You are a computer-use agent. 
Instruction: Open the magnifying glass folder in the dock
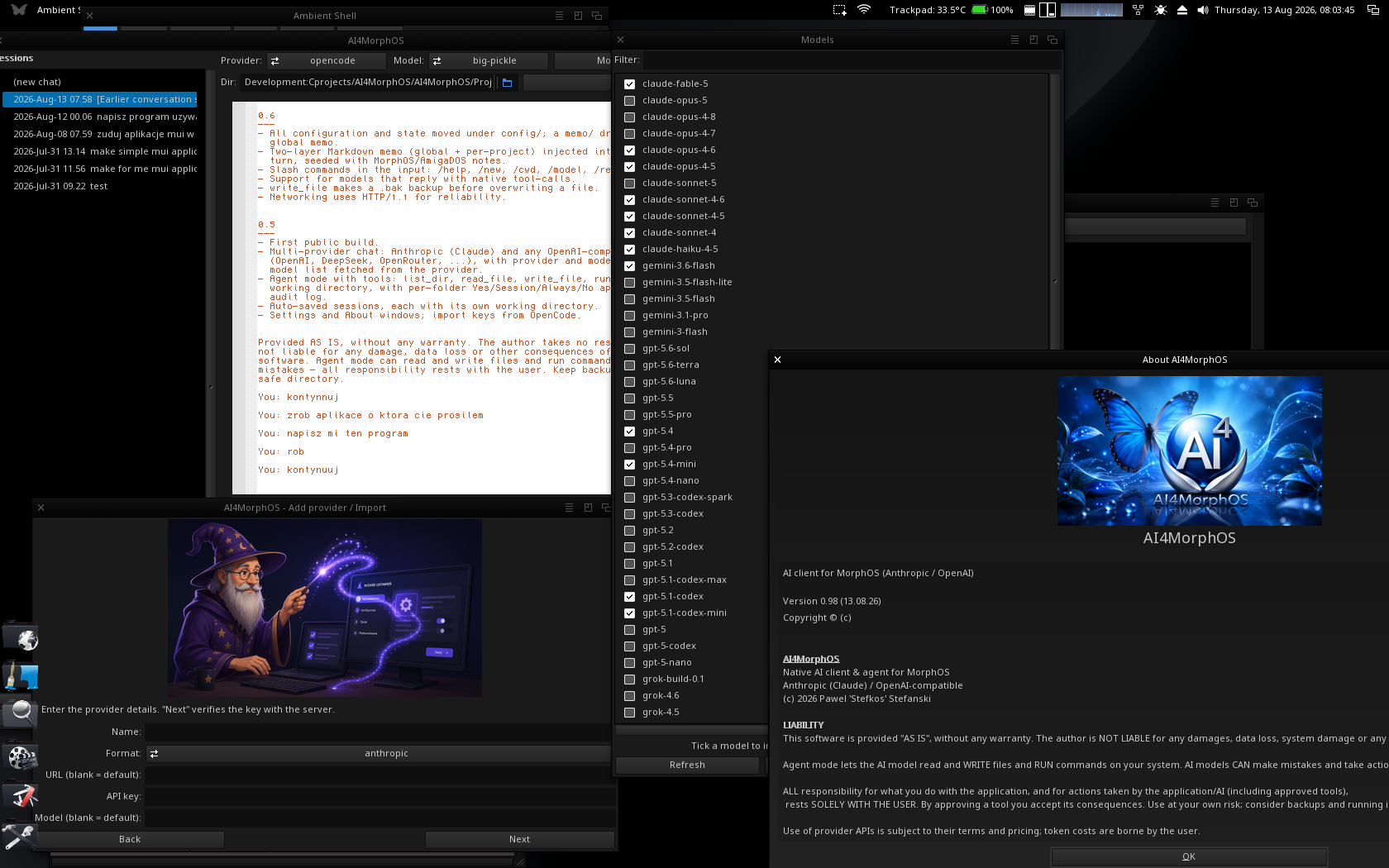click(x=21, y=714)
